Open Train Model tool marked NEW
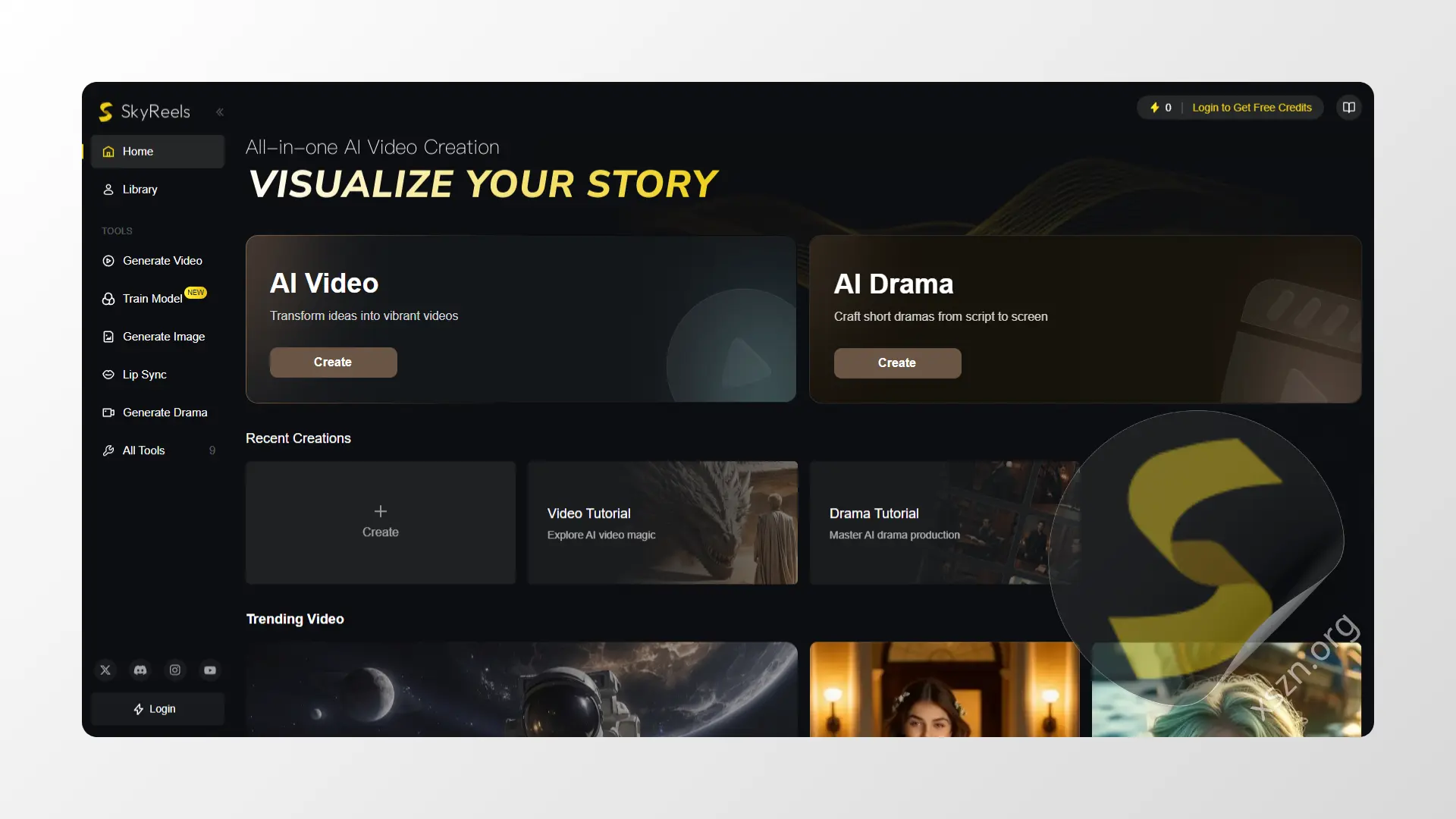This screenshot has height=819, width=1456. tap(158, 299)
